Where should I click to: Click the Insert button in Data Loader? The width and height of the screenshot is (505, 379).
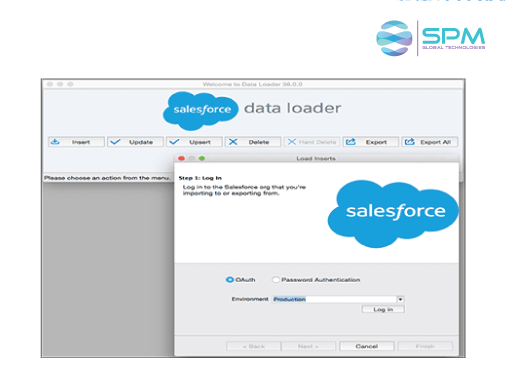click(x=76, y=142)
